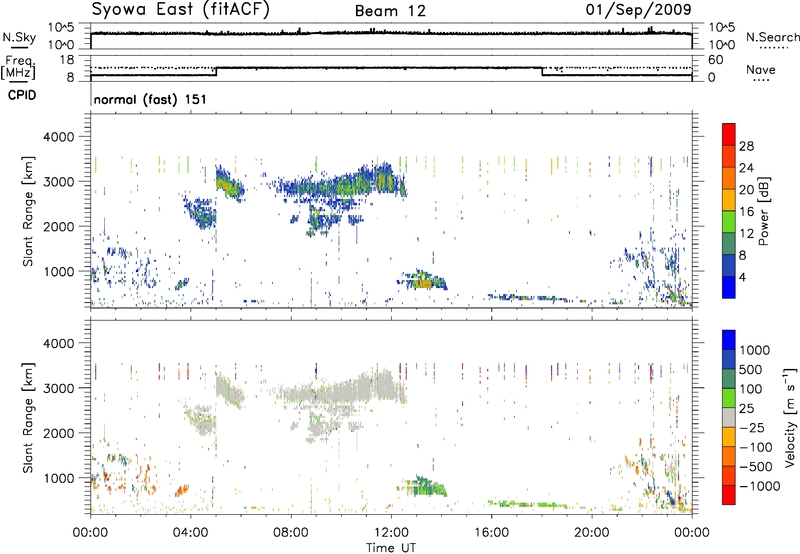800x554 pixels.
Task: Click the 'Syowa East (fitACF)' title
Action: tap(181, 10)
